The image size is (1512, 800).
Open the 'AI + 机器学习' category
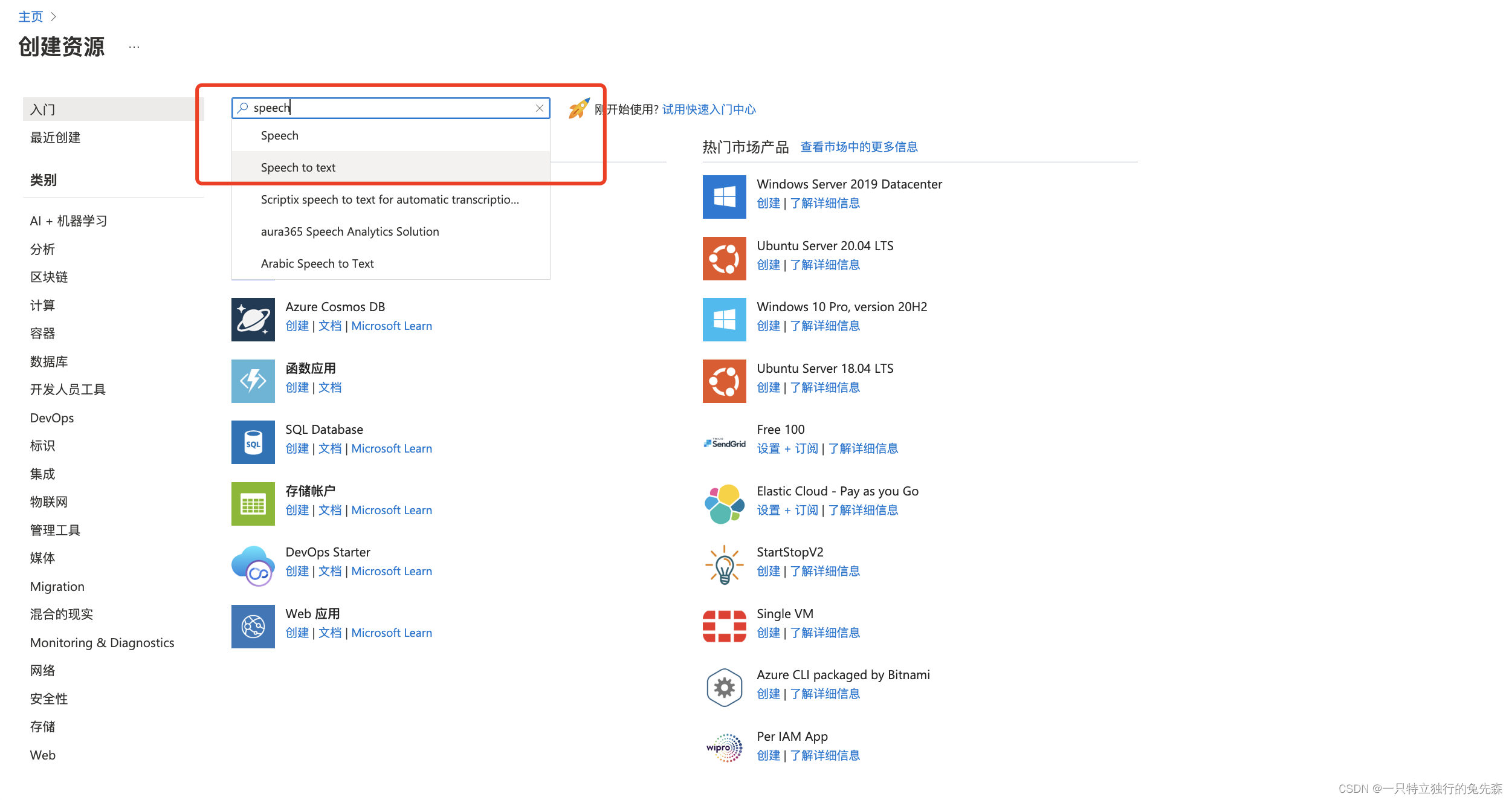point(68,221)
